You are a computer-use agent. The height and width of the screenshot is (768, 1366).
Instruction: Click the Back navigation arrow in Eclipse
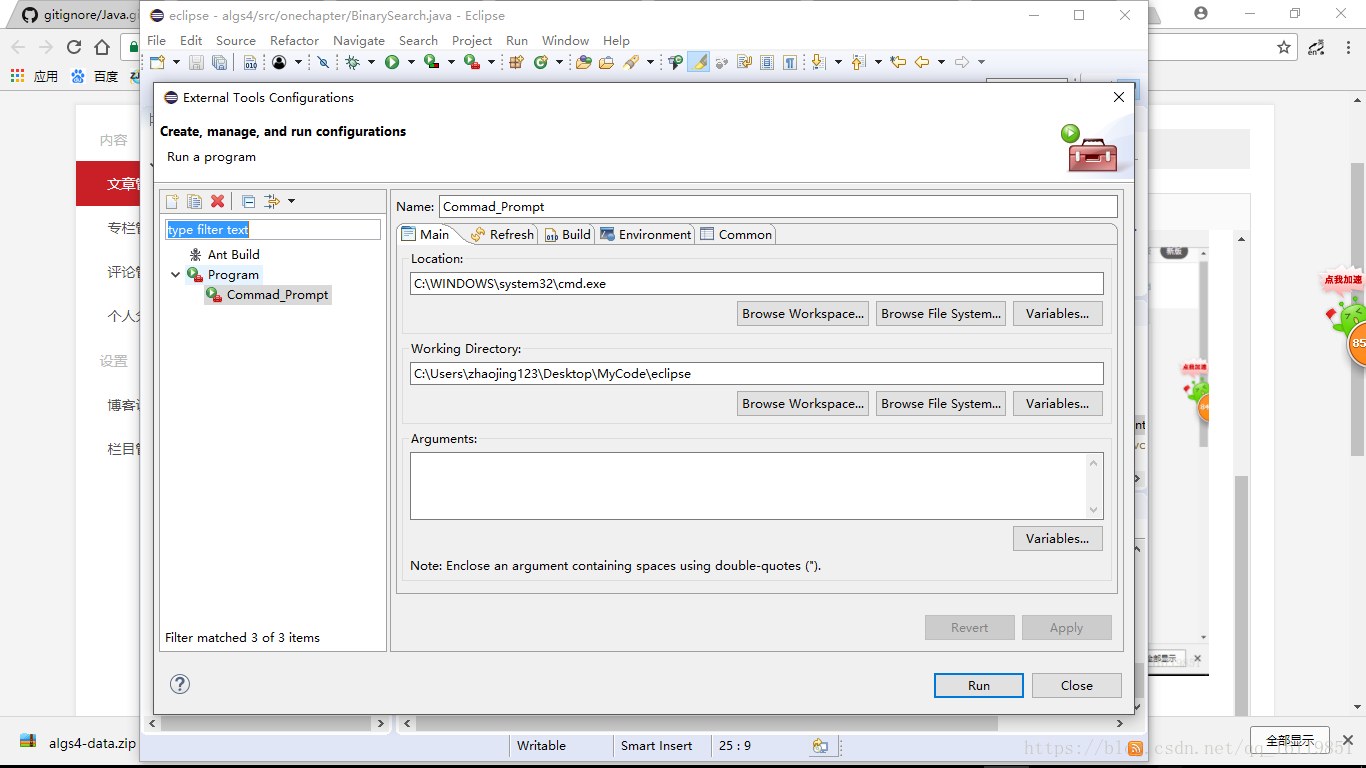922,62
